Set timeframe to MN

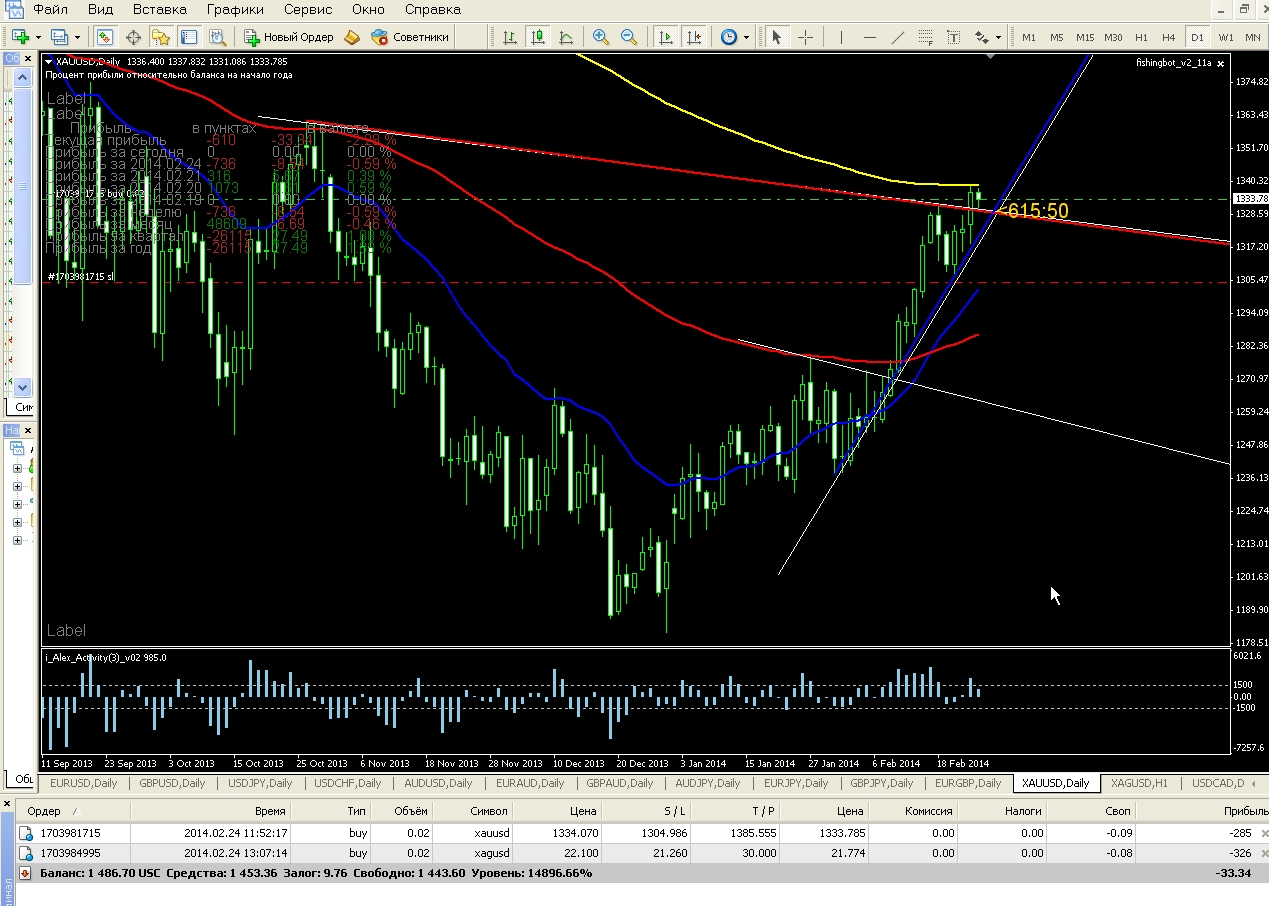(x=1252, y=37)
